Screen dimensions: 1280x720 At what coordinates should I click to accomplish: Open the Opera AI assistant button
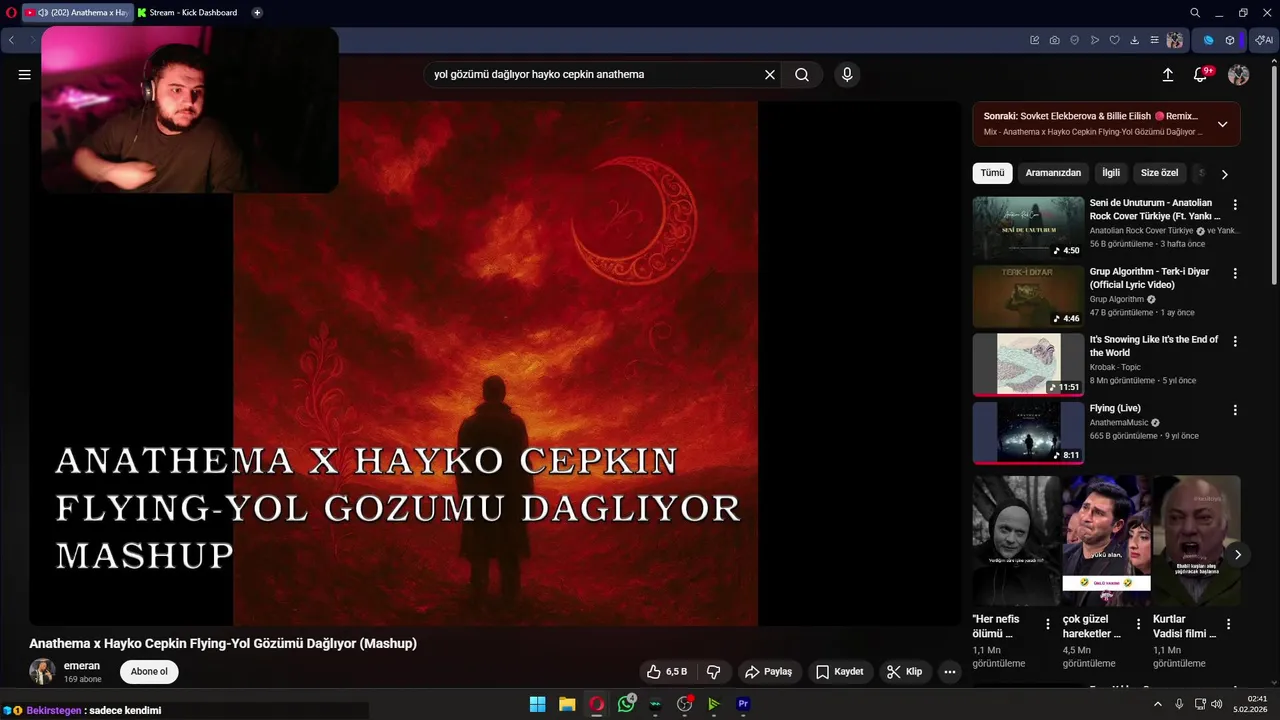coord(1264,40)
